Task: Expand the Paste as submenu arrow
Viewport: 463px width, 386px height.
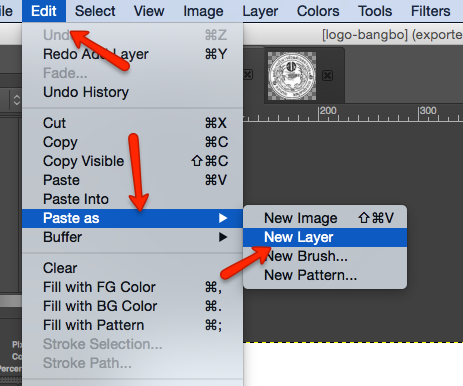Action: coord(223,218)
